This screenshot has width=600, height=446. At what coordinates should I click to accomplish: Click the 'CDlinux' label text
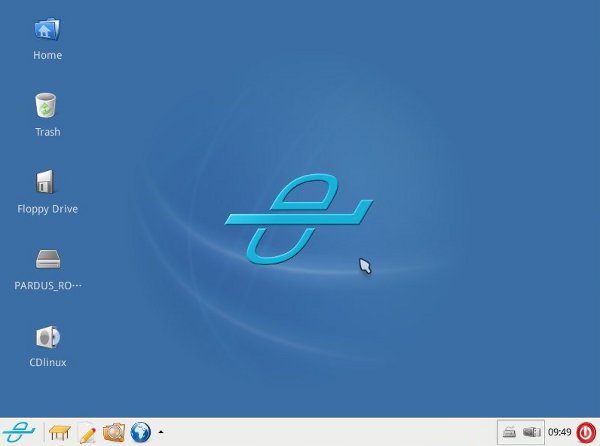[48, 362]
